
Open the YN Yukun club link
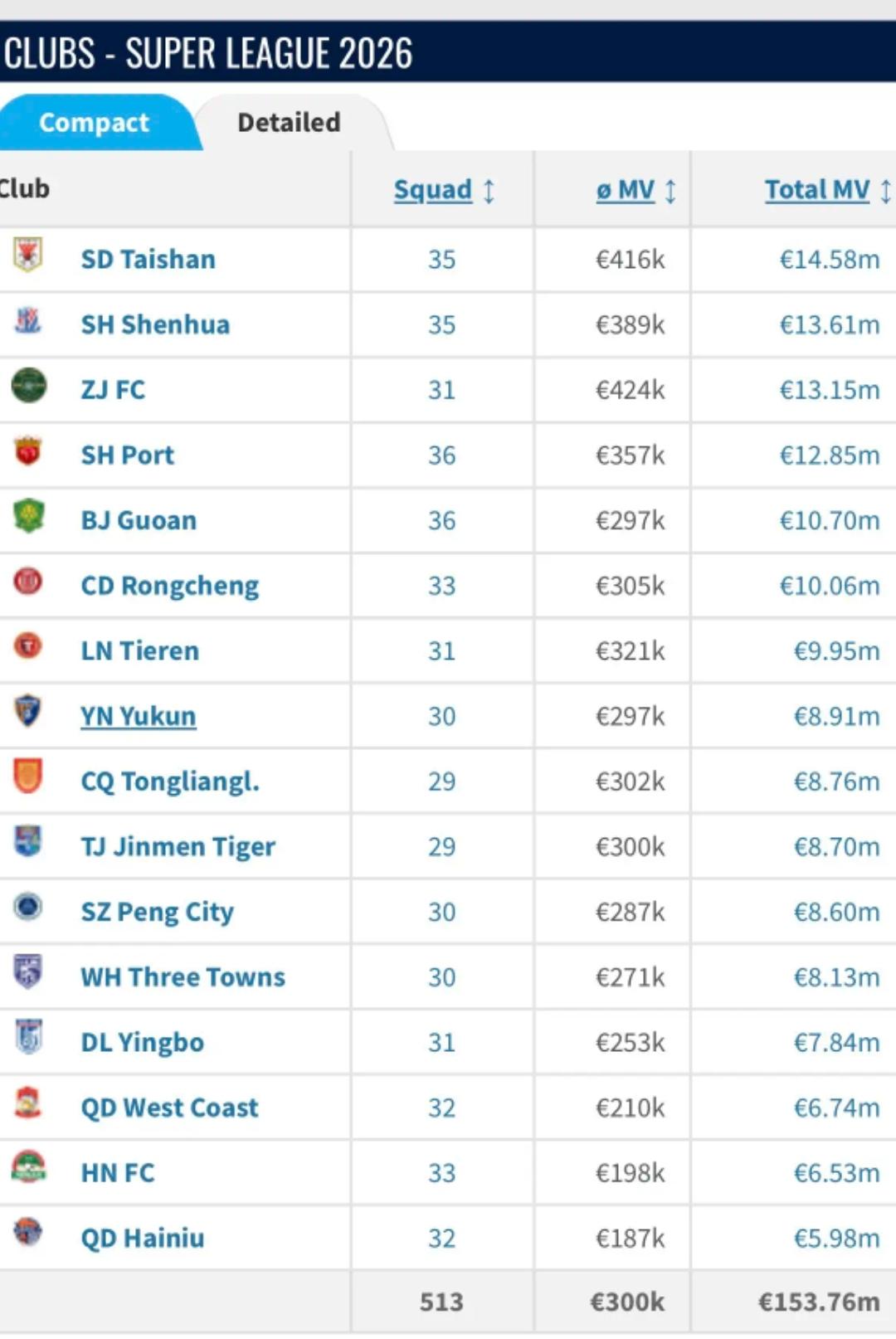138,716
